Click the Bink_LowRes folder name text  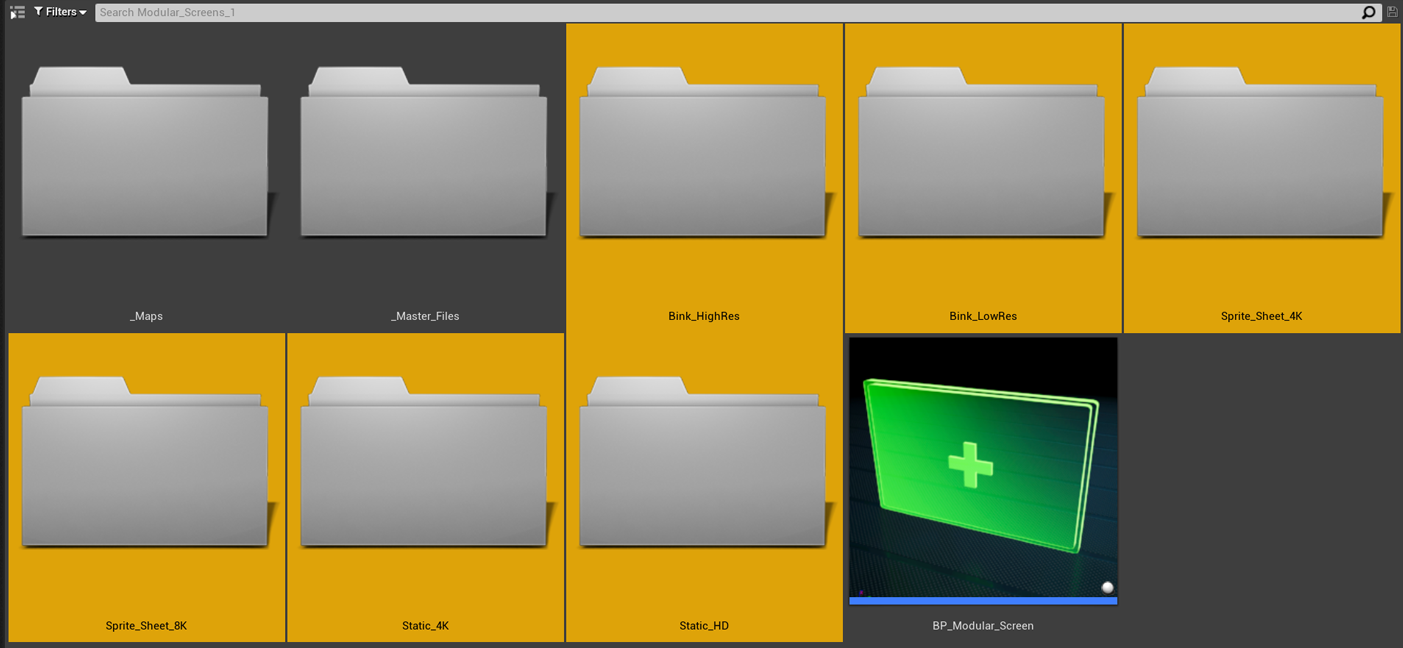point(983,316)
